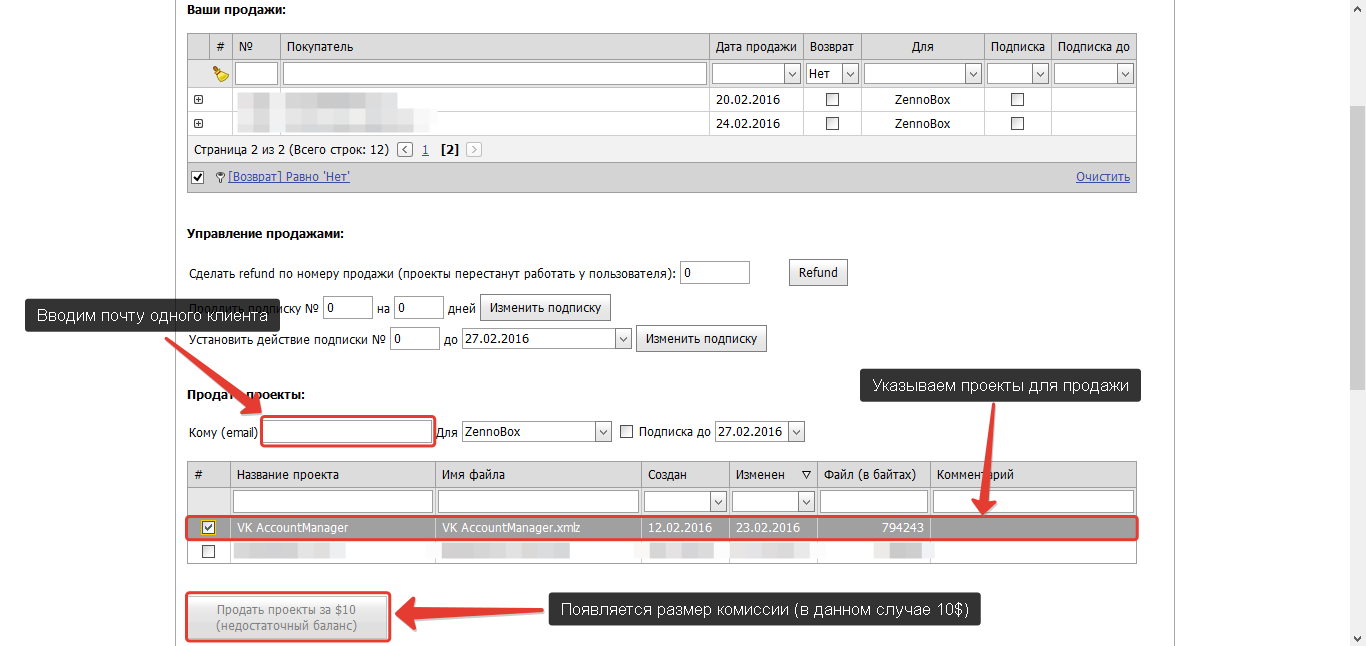Open the Дата продажи filter dropdown
This screenshot has width=1366, height=646.
click(x=792, y=74)
